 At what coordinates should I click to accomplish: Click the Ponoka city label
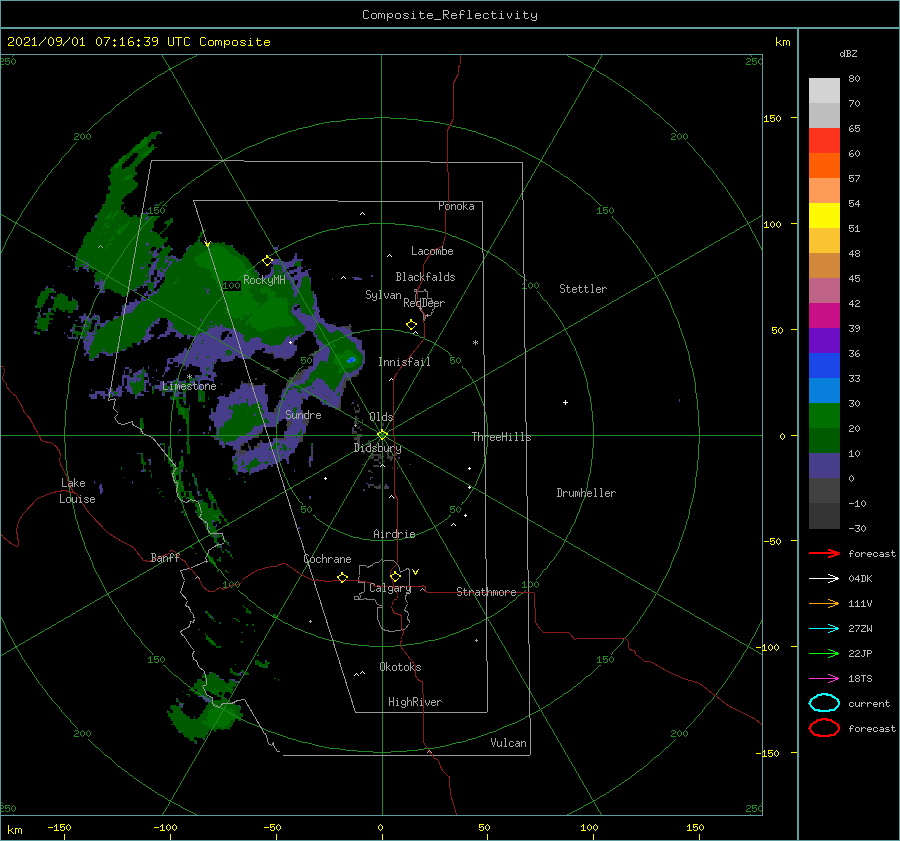(x=456, y=206)
